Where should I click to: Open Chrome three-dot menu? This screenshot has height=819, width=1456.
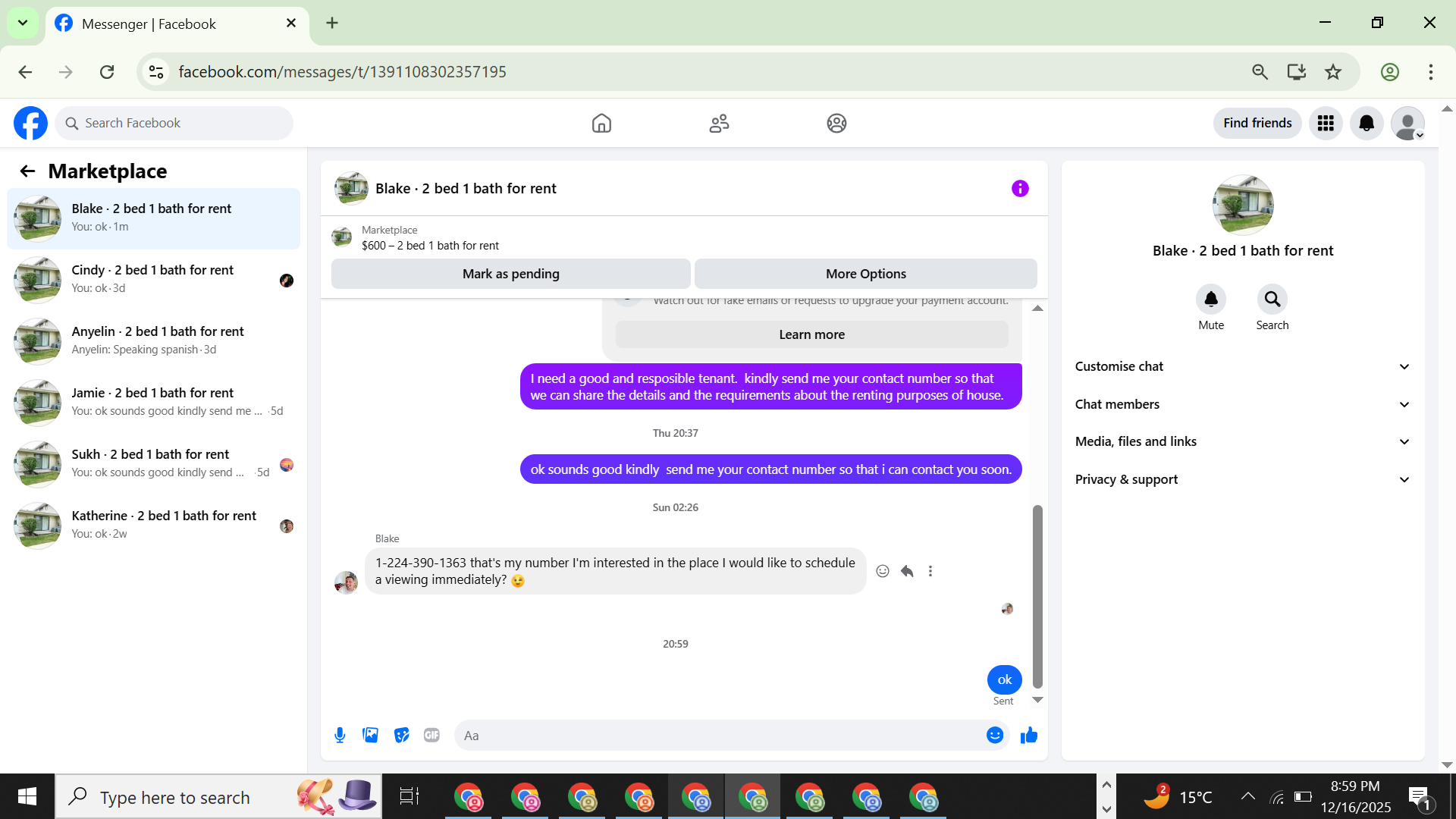(x=1431, y=72)
